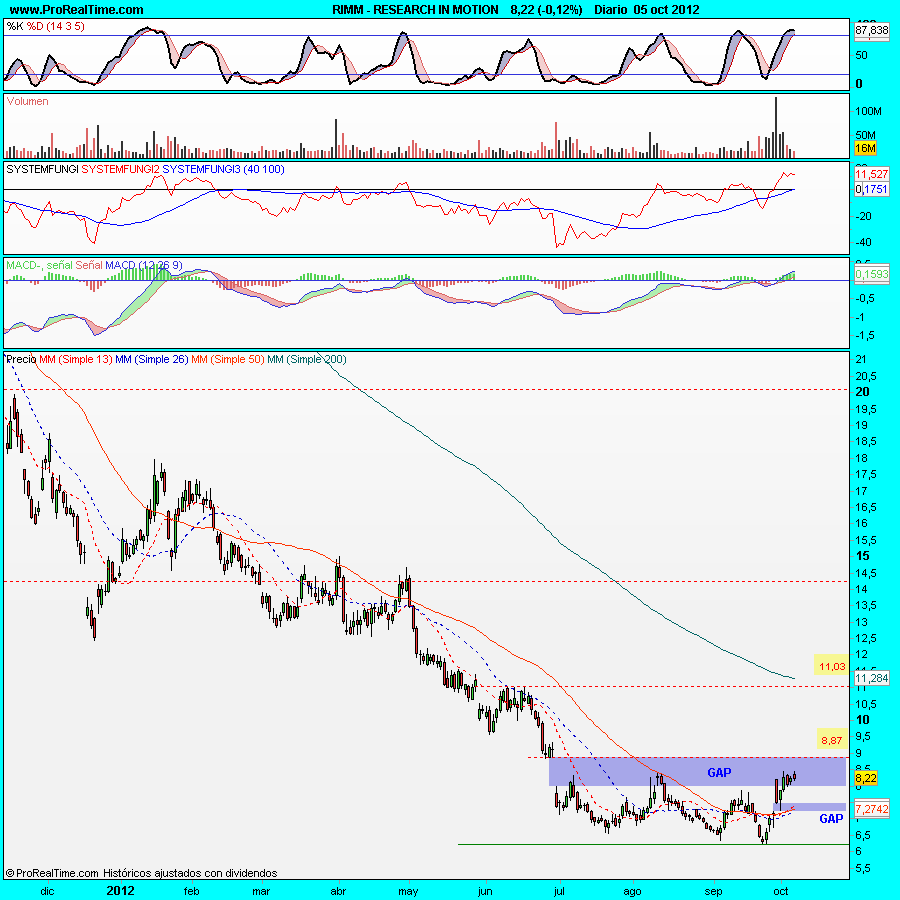
Task: Click the jun month label on date axis
Action: coord(485,891)
